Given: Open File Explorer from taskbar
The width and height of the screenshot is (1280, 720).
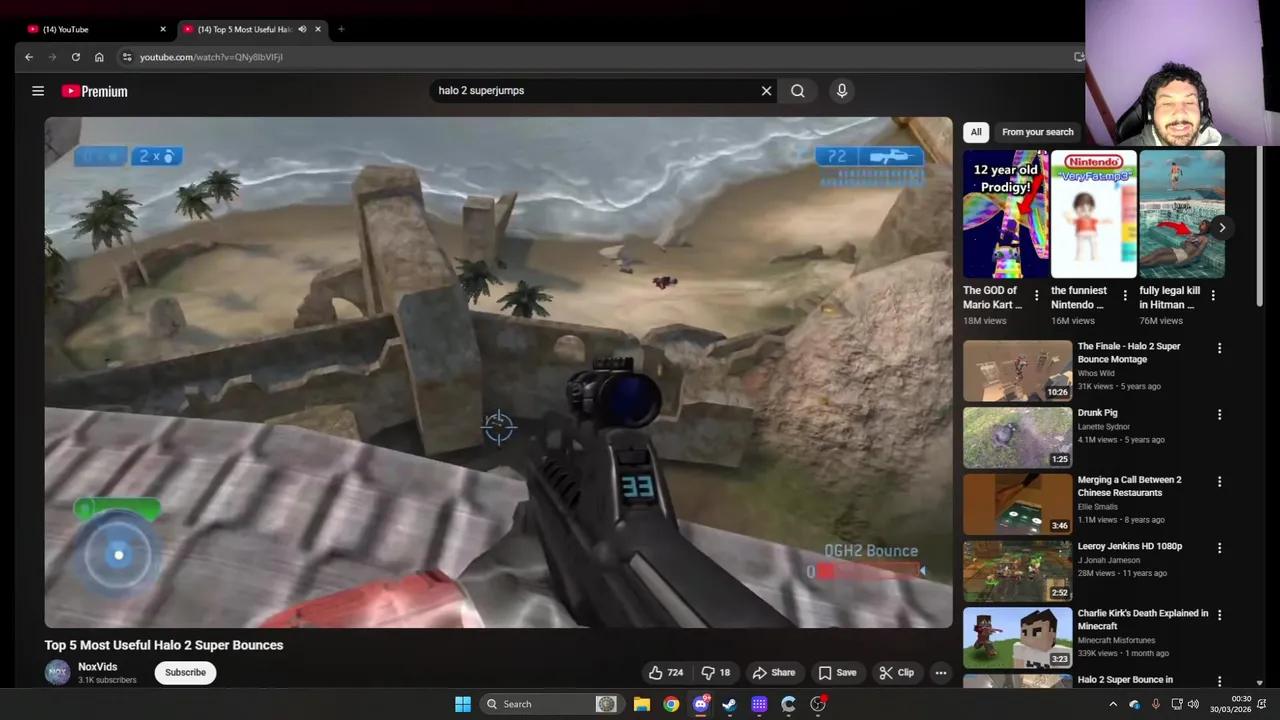Looking at the screenshot, I should coord(642,704).
